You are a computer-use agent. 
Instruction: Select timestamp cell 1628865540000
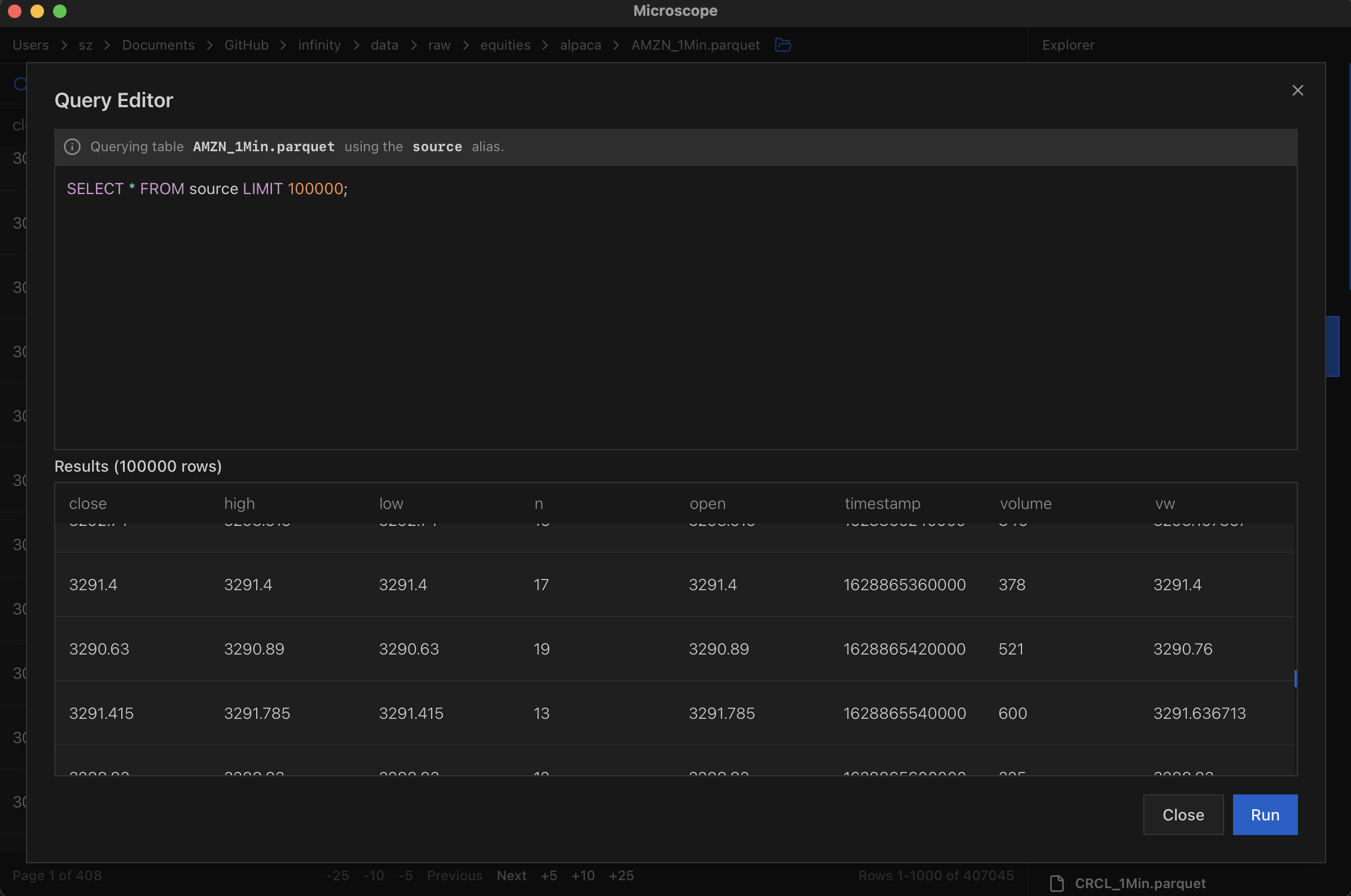point(905,713)
